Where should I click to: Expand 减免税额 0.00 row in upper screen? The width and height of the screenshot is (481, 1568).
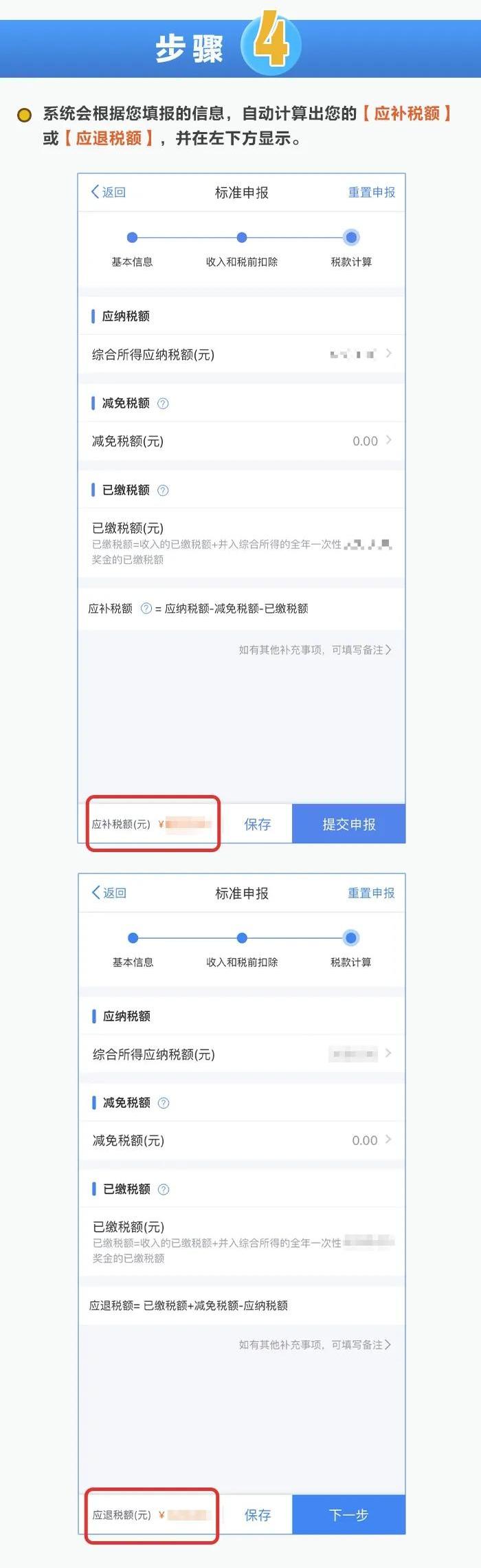click(x=241, y=441)
